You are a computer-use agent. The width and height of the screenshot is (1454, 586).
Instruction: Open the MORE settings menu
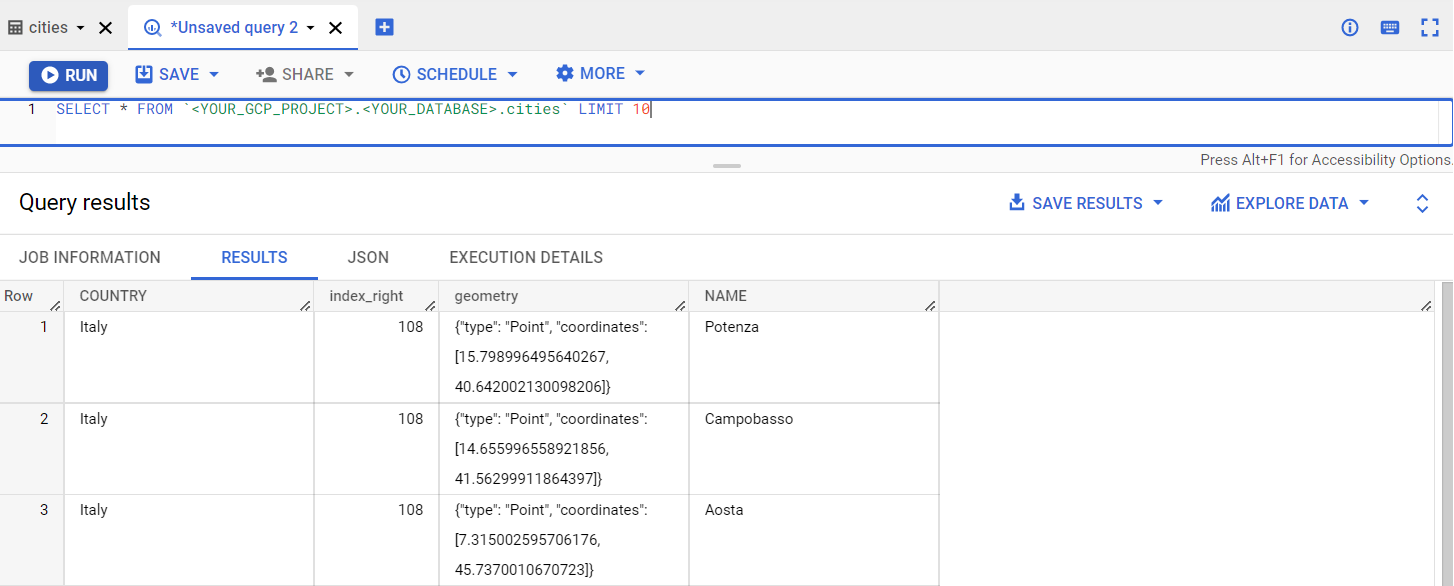[x=590, y=74]
